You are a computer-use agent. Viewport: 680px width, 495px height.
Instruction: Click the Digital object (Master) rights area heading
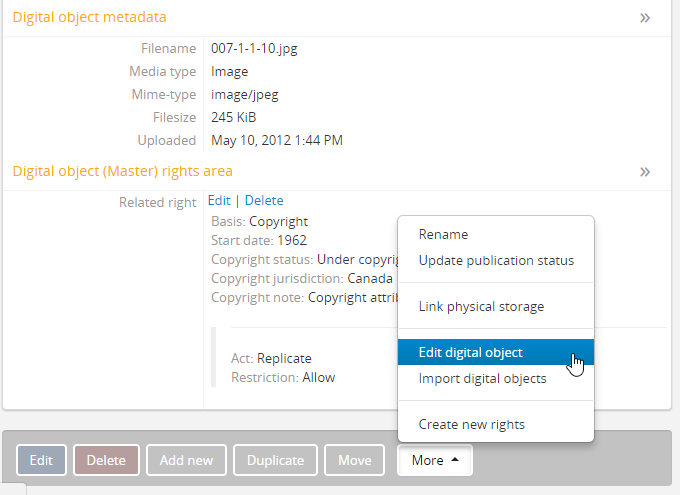(x=122, y=171)
